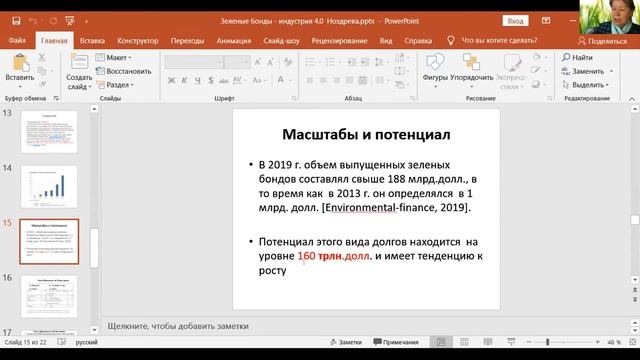This screenshot has width=640, height=360.
Task: Switch to the Переходы tab
Action: click(187, 41)
